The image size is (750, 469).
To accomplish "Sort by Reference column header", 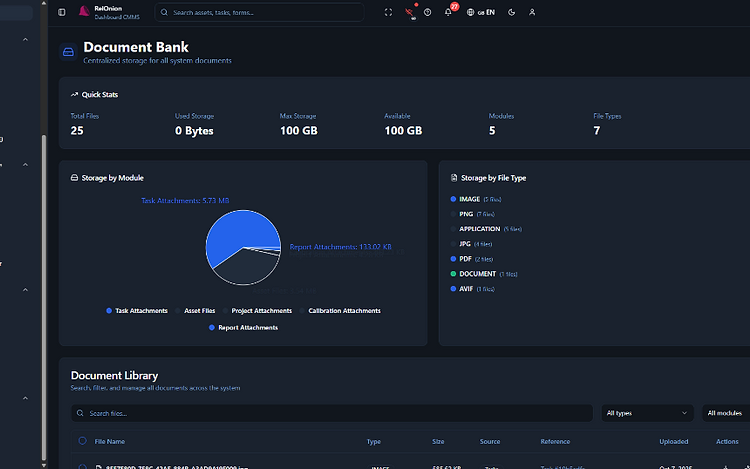I will tap(555, 441).
